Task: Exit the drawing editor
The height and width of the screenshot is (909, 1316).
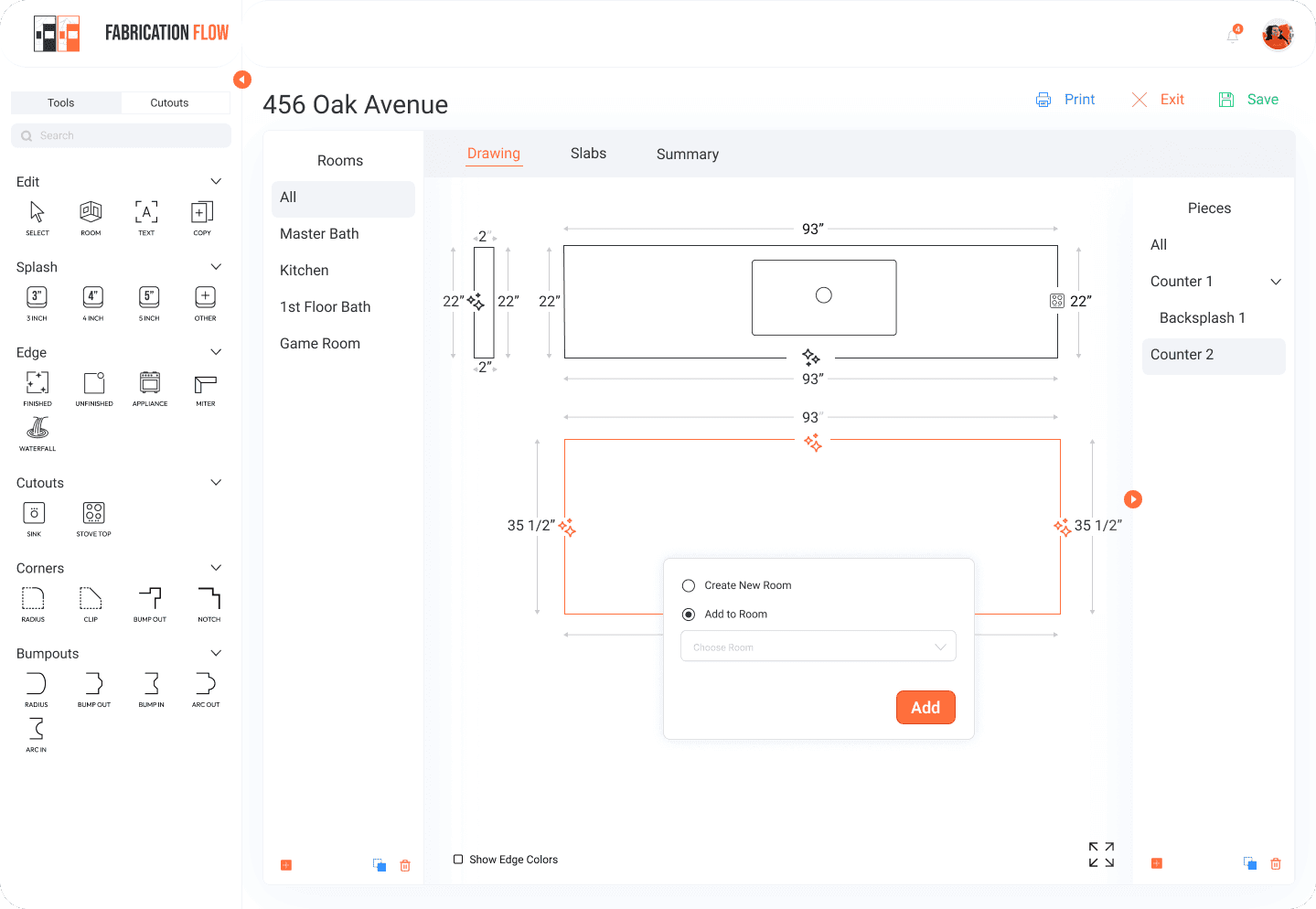Action: point(1158,100)
